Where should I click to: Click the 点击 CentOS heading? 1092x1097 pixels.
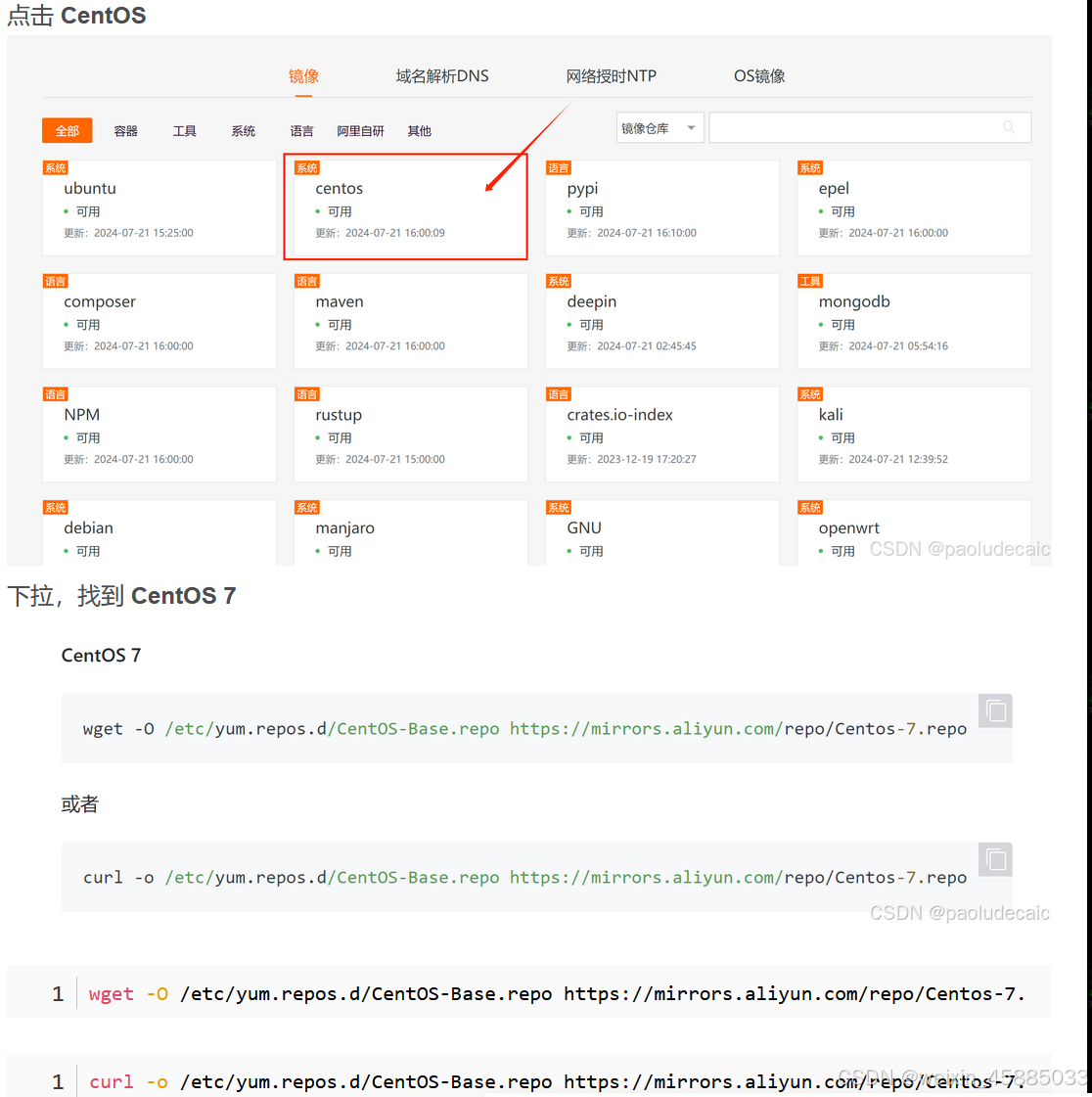[x=77, y=16]
